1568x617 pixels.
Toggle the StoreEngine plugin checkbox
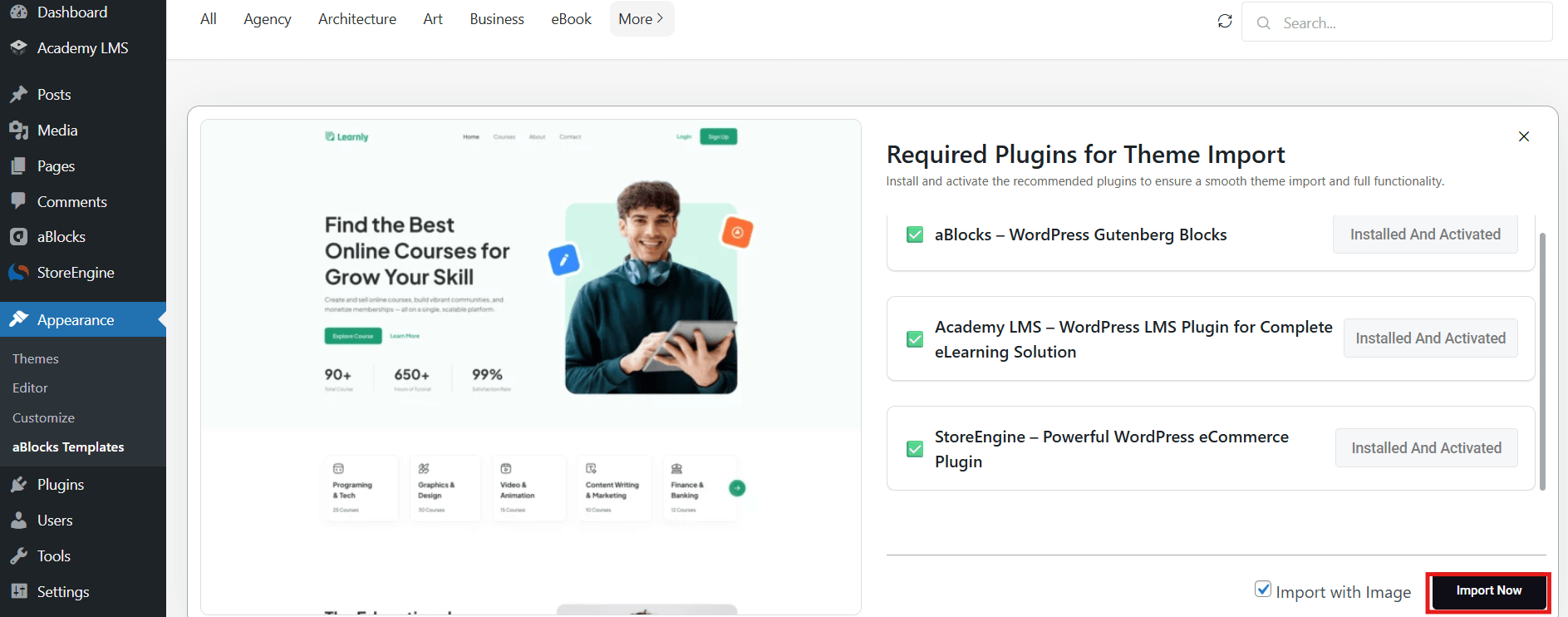click(915, 449)
